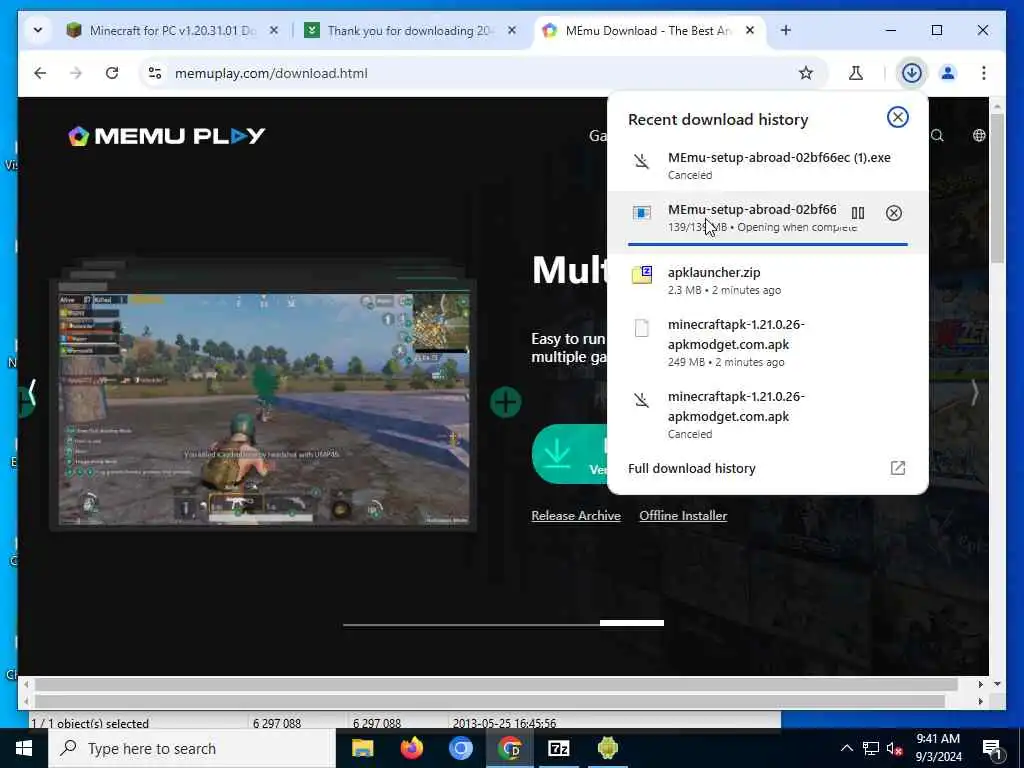1024x768 pixels.
Task: Pause the MEmu-setup-abroad download
Action: click(858, 213)
